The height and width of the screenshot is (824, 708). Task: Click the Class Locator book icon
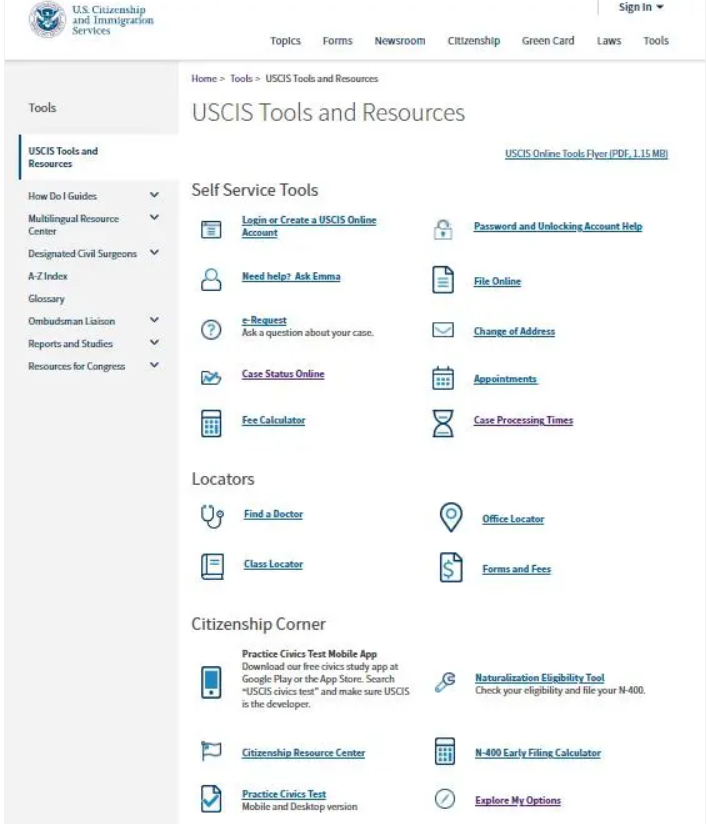pos(212,566)
